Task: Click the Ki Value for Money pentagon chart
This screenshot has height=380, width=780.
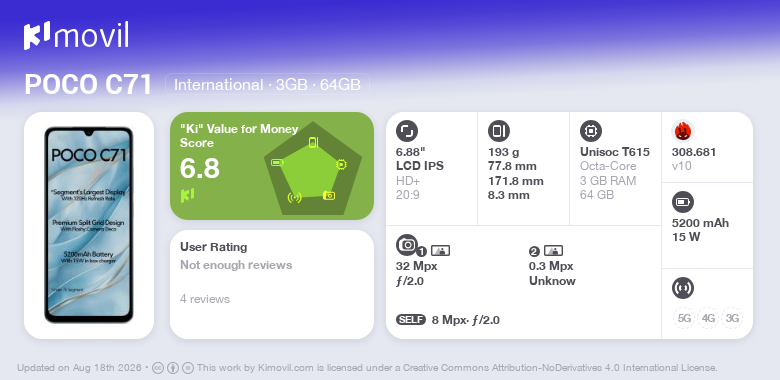Action: point(313,168)
